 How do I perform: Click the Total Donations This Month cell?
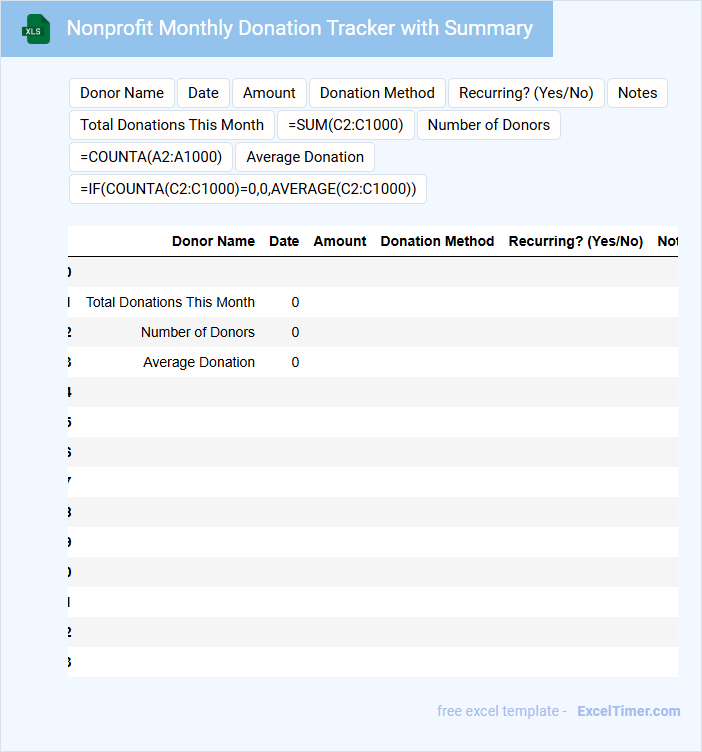170,302
